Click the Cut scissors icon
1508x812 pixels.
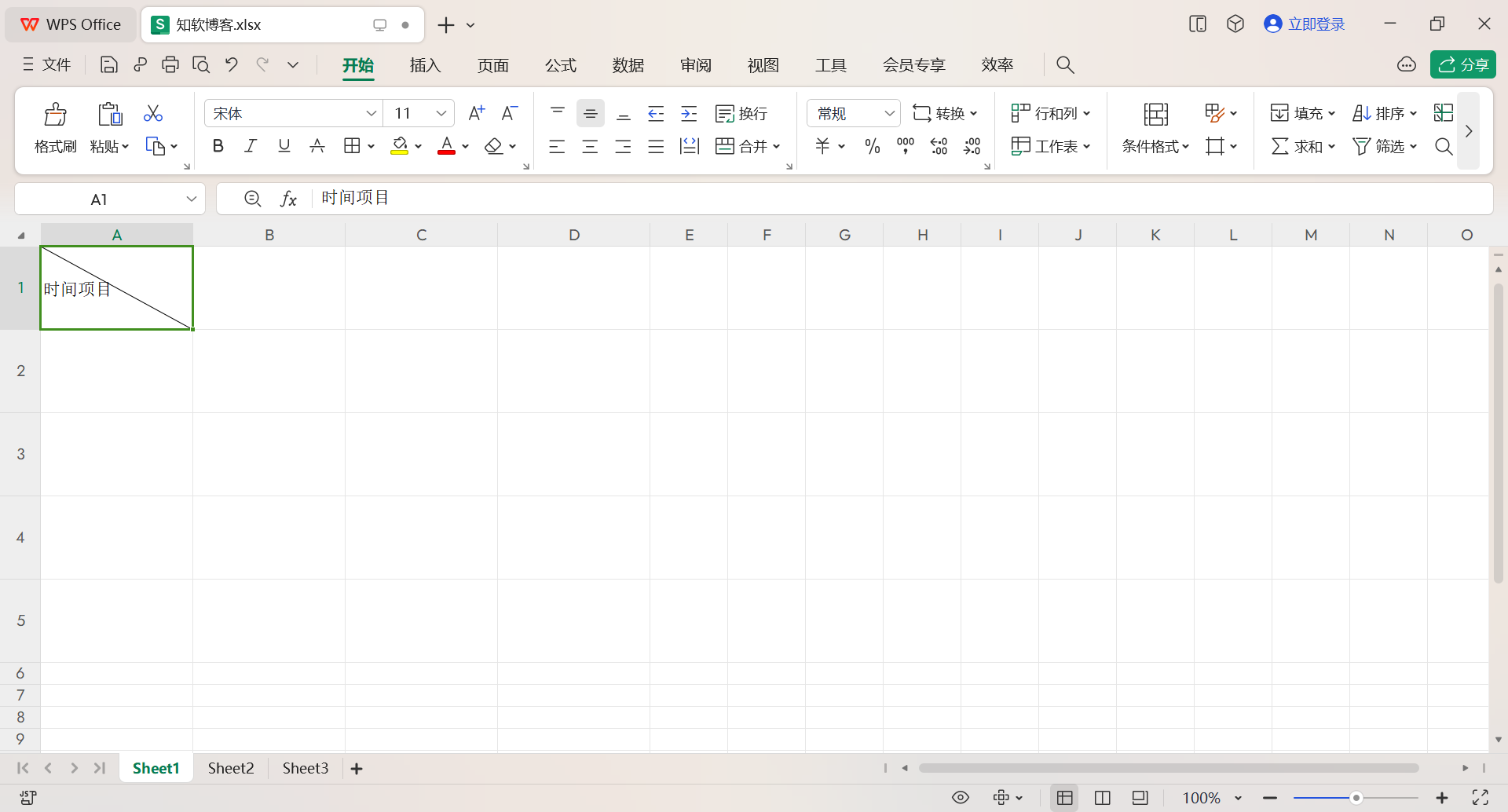click(153, 113)
